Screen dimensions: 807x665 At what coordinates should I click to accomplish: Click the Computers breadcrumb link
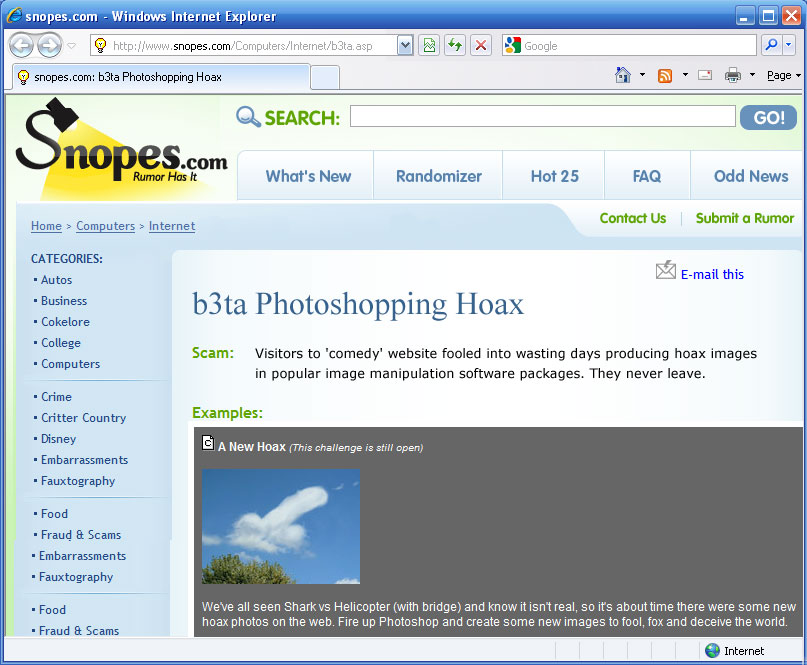(106, 226)
